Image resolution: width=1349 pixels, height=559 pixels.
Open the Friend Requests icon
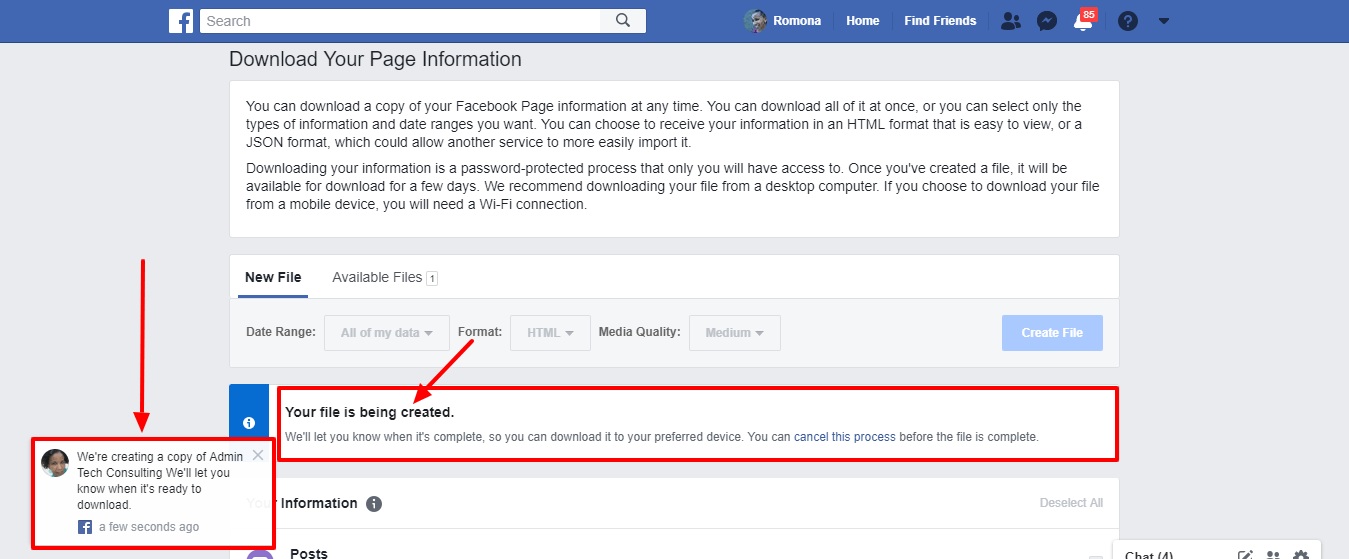[1011, 21]
